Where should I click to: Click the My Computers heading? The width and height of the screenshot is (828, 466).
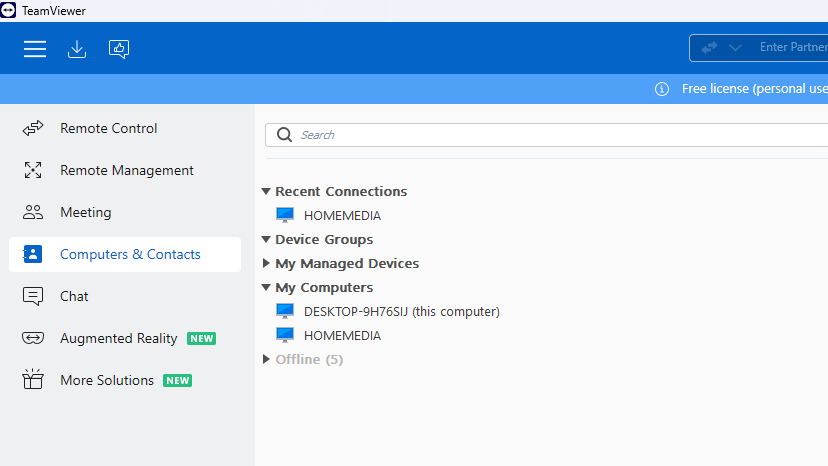click(x=324, y=287)
